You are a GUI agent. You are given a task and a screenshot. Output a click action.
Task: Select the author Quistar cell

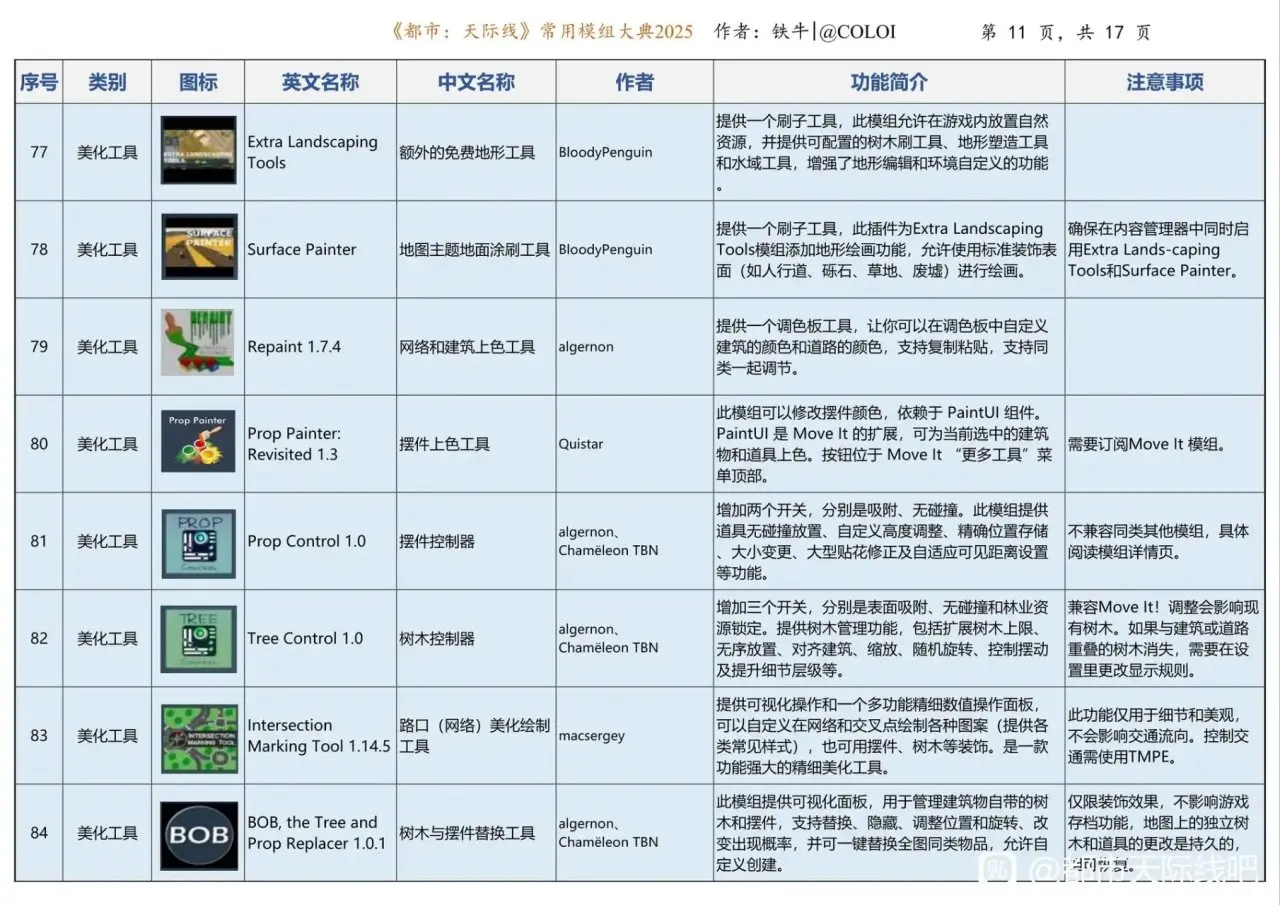[580, 444]
